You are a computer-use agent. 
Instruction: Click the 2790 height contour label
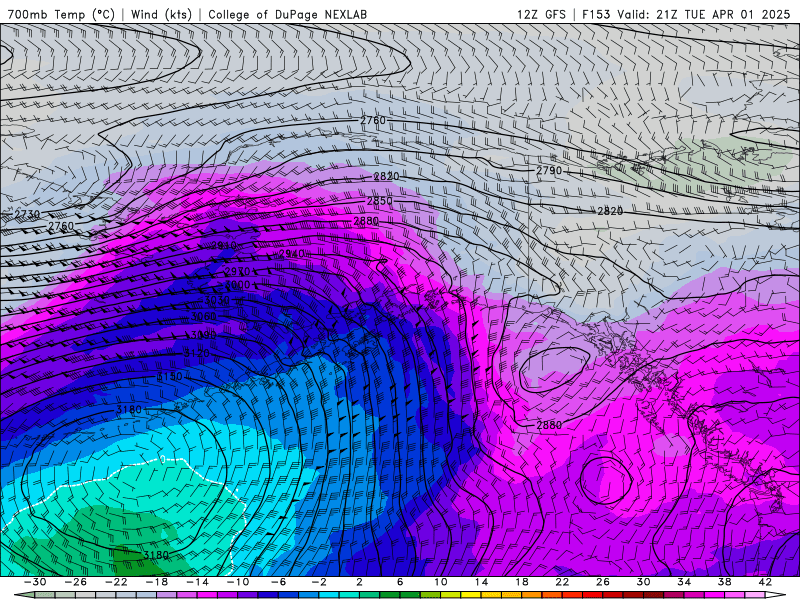[549, 170]
